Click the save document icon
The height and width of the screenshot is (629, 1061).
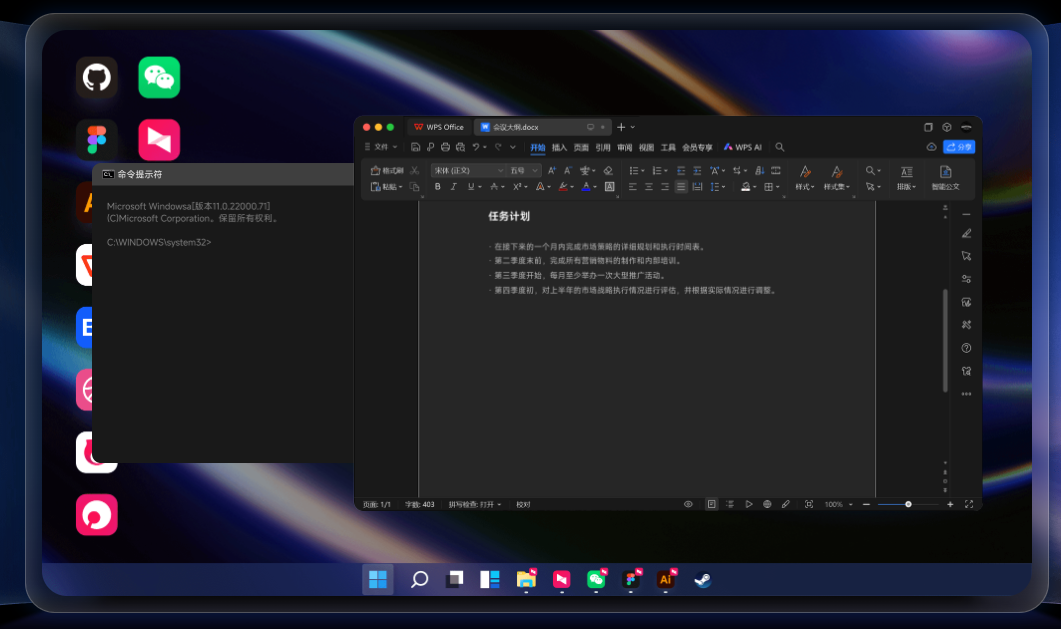coord(416,147)
